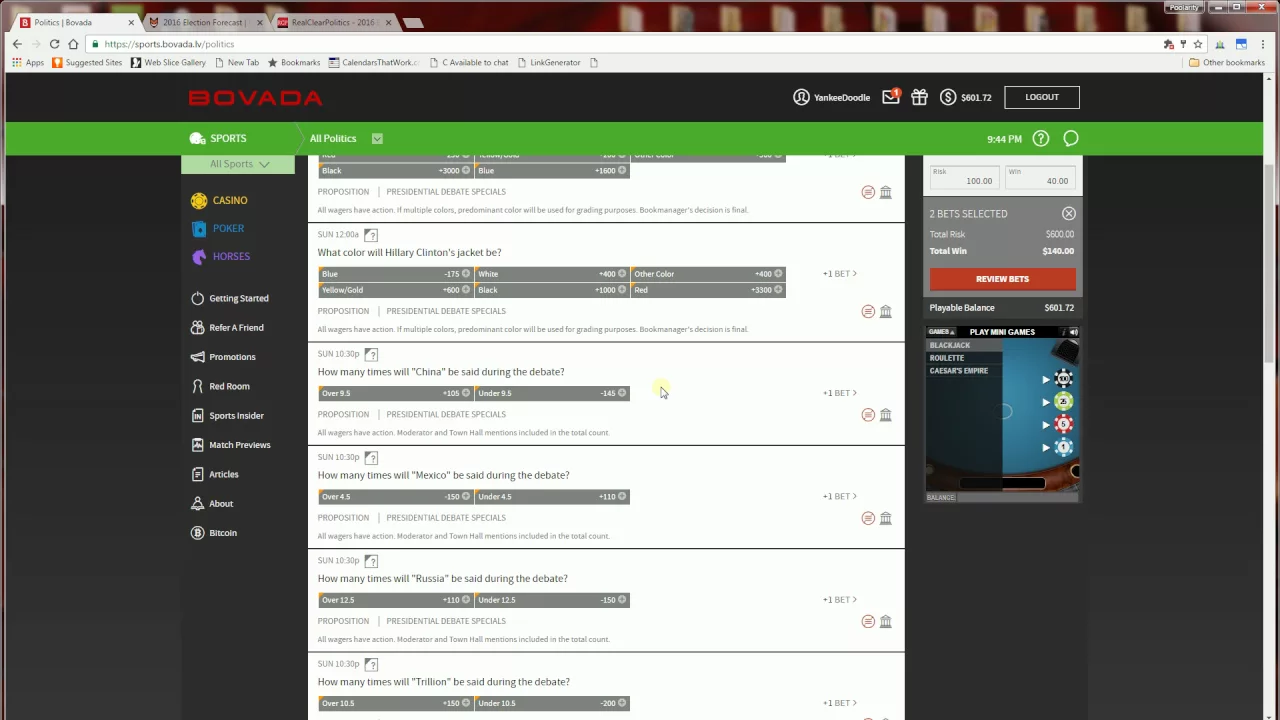Click the Refer A Friend icon
This screenshot has height=720, width=1280.
(x=197, y=327)
